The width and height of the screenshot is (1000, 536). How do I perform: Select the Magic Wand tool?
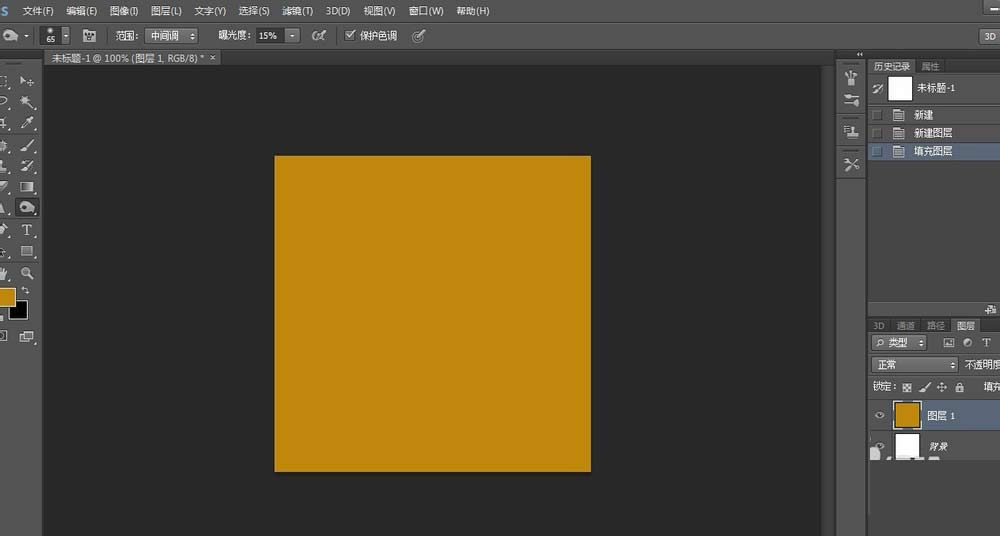click(x=27, y=102)
